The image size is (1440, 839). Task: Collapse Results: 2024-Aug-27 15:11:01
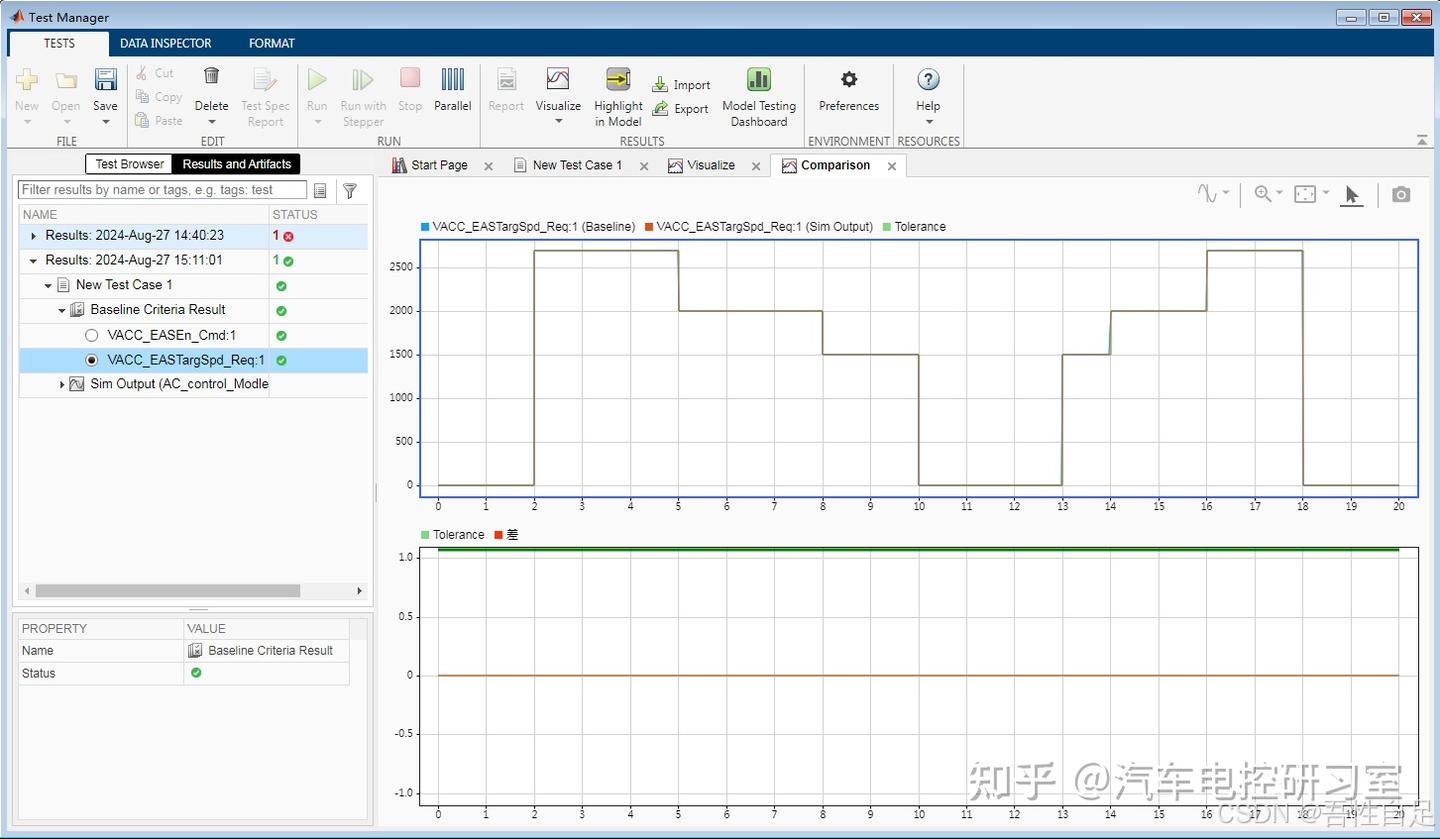(x=34, y=260)
